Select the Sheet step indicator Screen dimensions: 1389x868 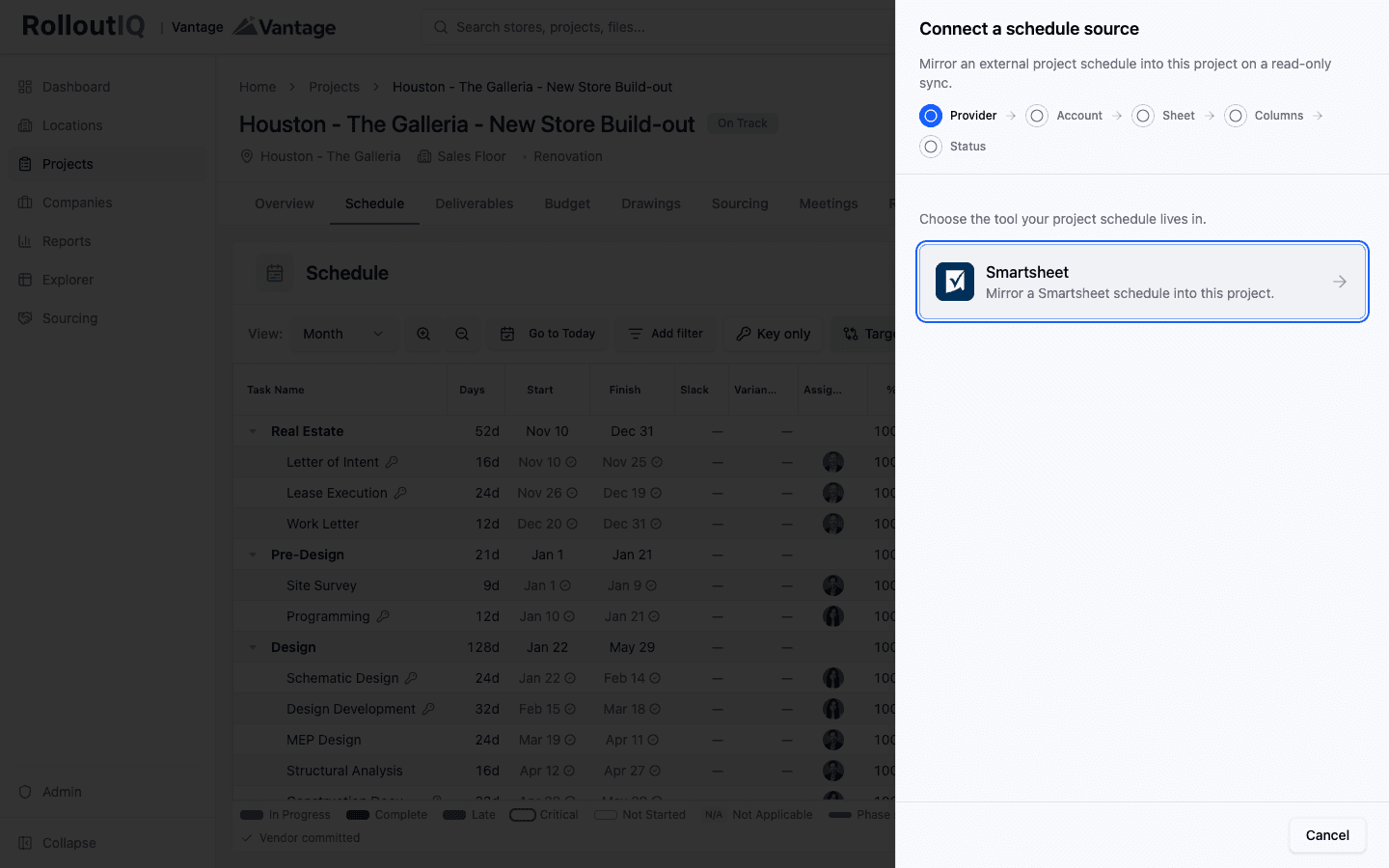click(1163, 116)
